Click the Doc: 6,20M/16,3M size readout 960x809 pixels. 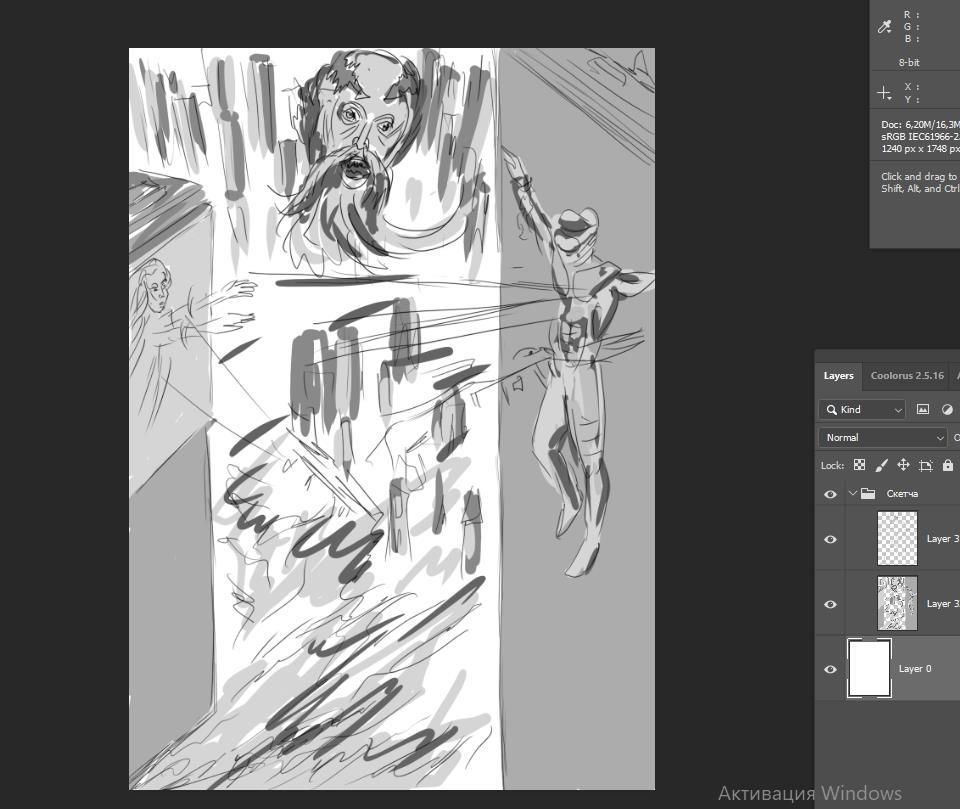coord(920,124)
